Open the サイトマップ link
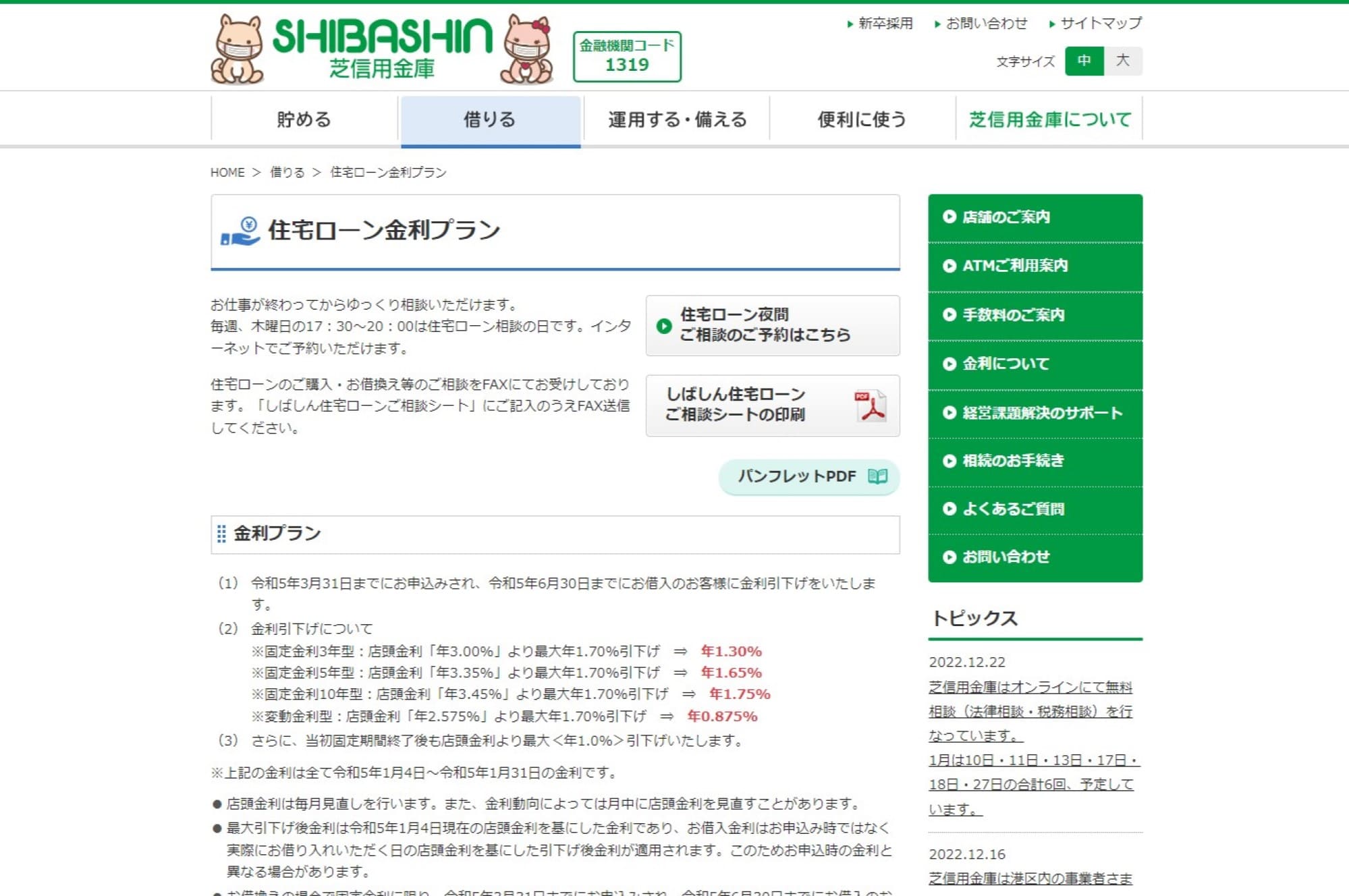 click(1096, 24)
